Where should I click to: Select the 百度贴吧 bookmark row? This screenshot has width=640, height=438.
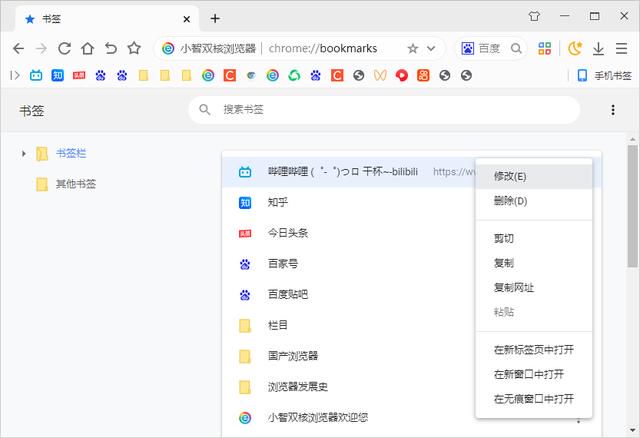pyautogui.click(x=349, y=294)
